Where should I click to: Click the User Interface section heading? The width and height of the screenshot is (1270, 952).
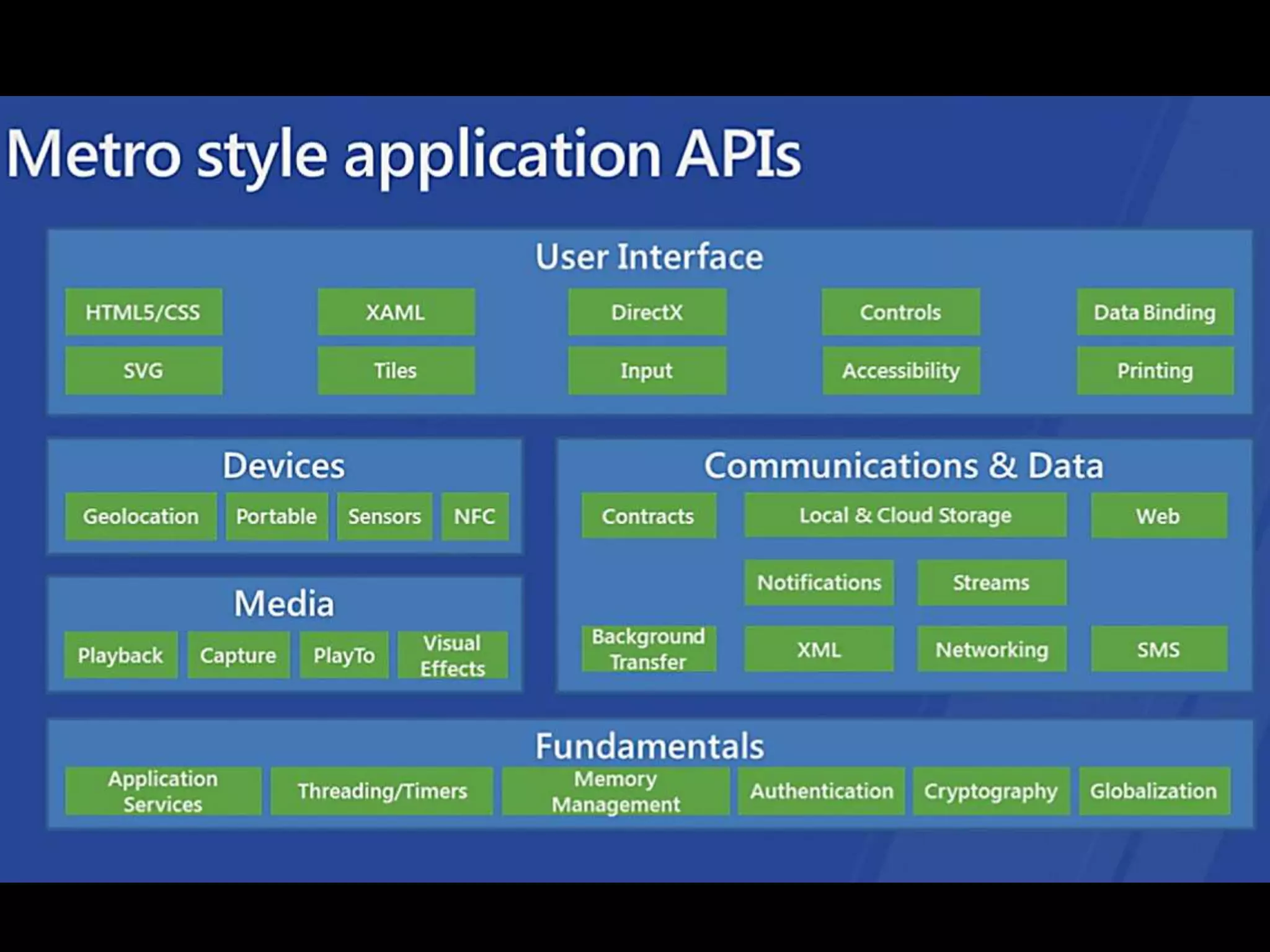coord(649,257)
